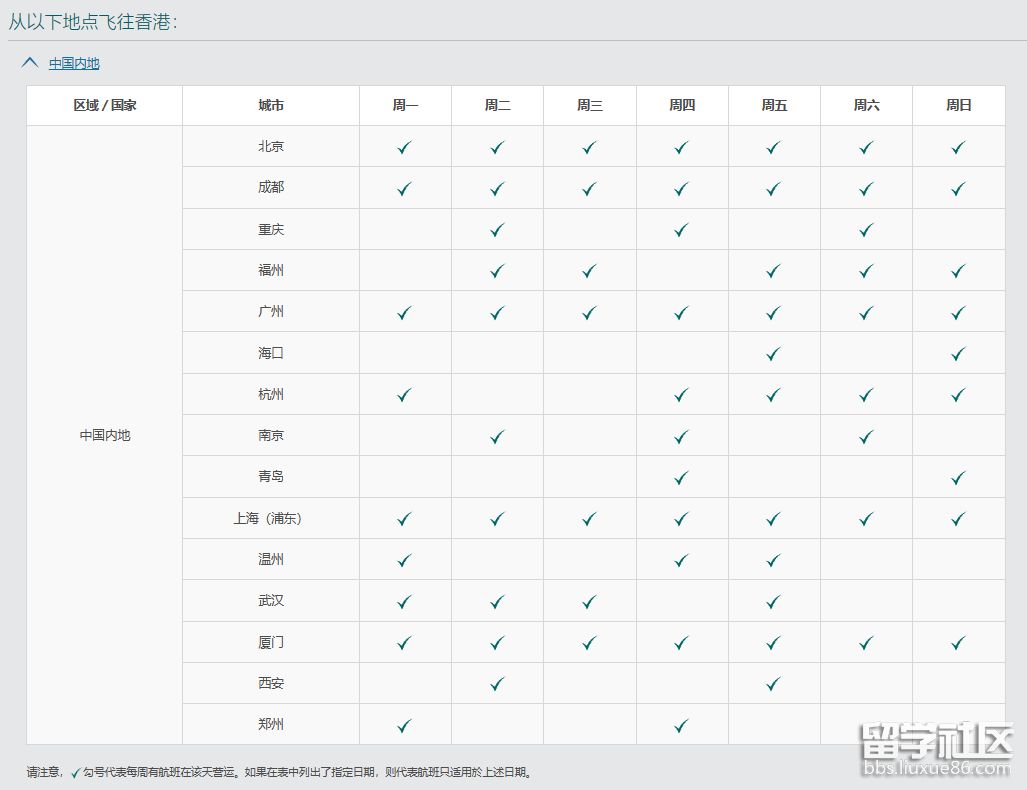
Task: Click 重庆 Tuesday (周二) checkmark
Action: point(497,230)
